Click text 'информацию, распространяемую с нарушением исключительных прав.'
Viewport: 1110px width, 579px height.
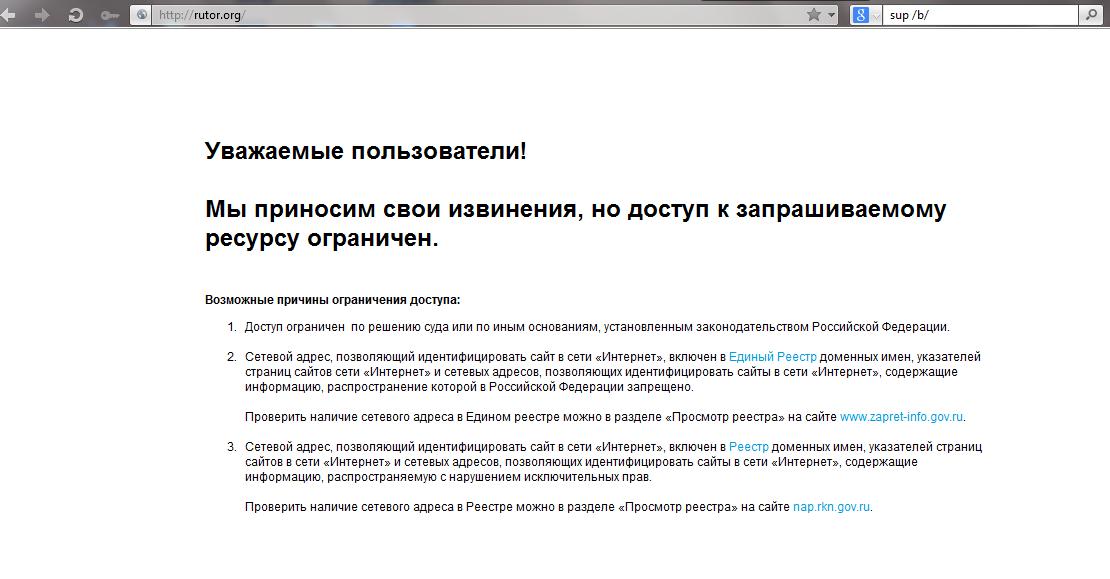448,477
